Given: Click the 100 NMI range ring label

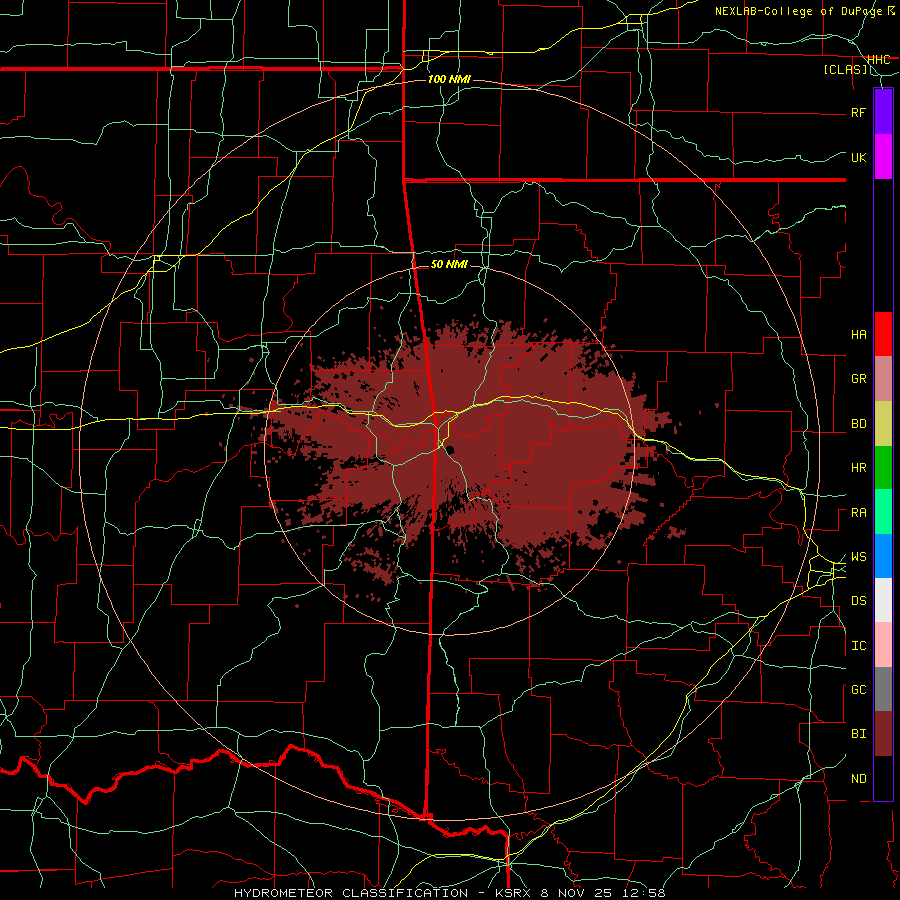Looking at the screenshot, I should (x=449, y=79).
